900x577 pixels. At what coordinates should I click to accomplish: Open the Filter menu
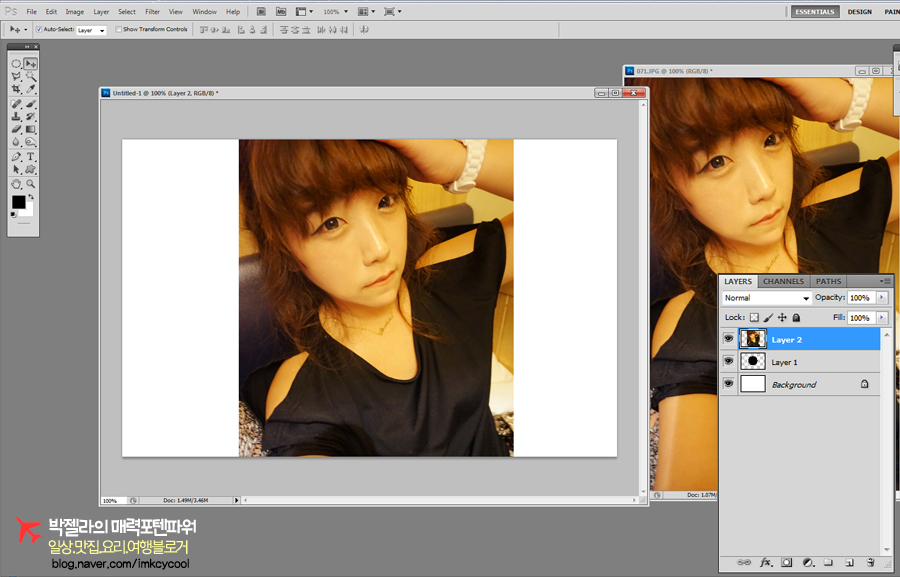[x=152, y=12]
